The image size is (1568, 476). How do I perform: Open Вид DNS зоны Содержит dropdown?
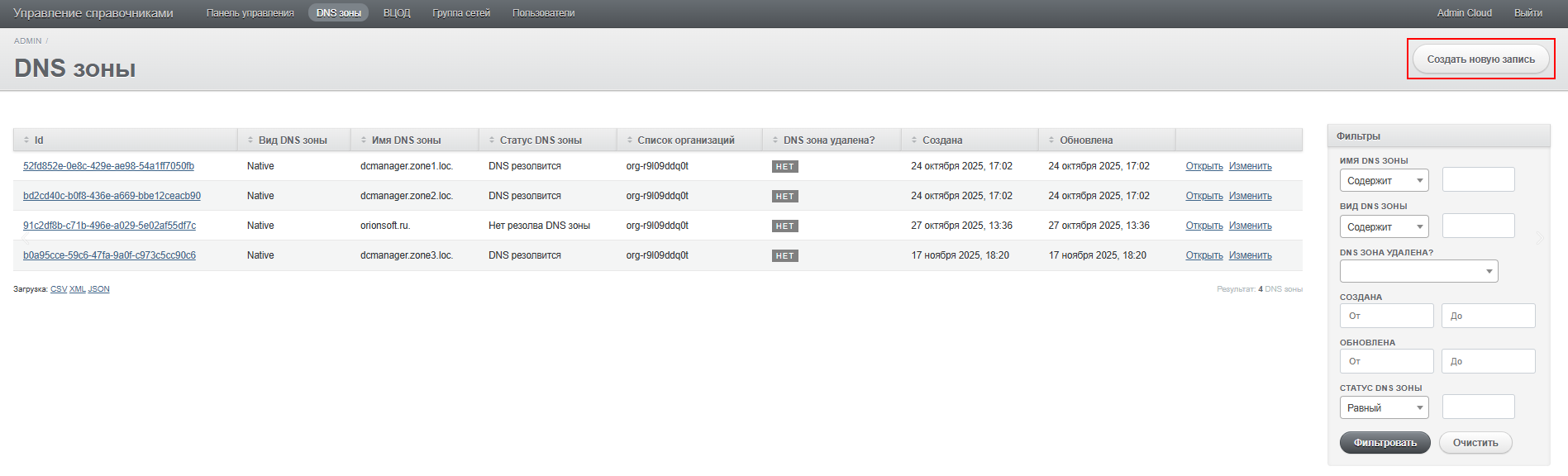[x=1384, y=226]
